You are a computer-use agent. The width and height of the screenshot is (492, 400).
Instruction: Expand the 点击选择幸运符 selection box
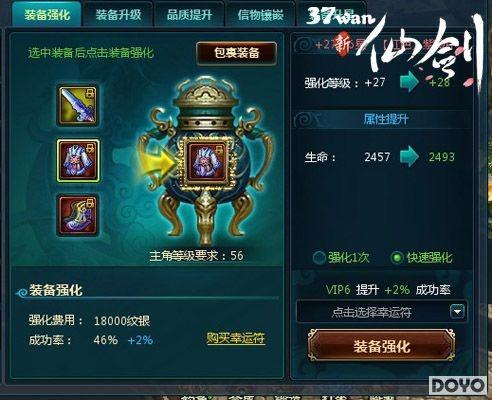pos(381,312)
